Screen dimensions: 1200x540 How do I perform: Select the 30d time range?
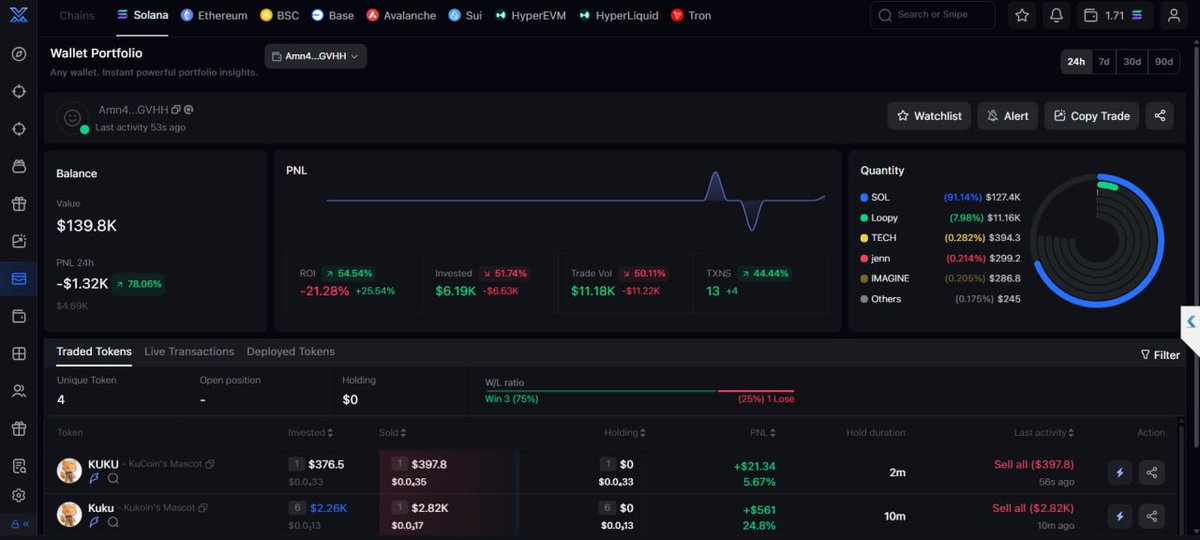1132,61
